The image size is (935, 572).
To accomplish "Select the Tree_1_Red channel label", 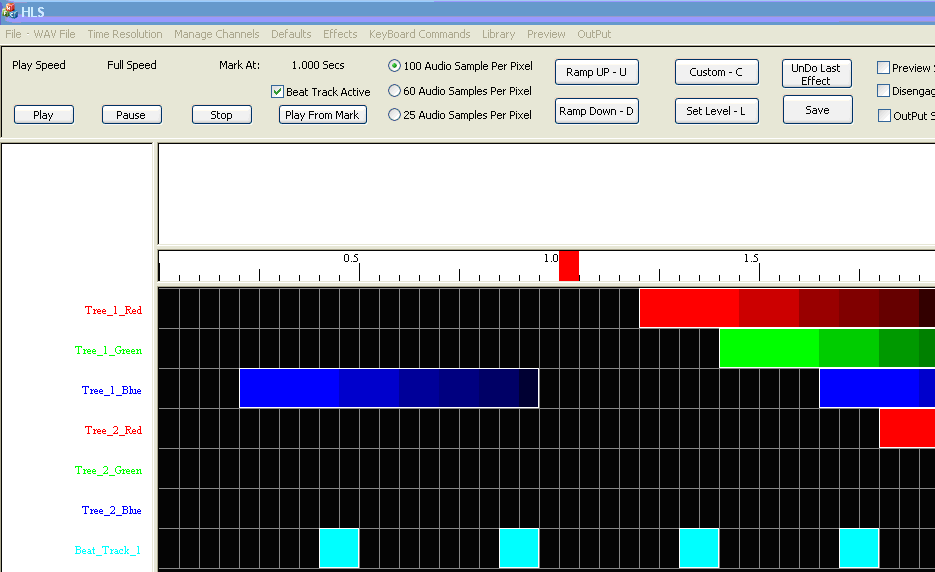I will pyautogui.click(x=113, y=310).
